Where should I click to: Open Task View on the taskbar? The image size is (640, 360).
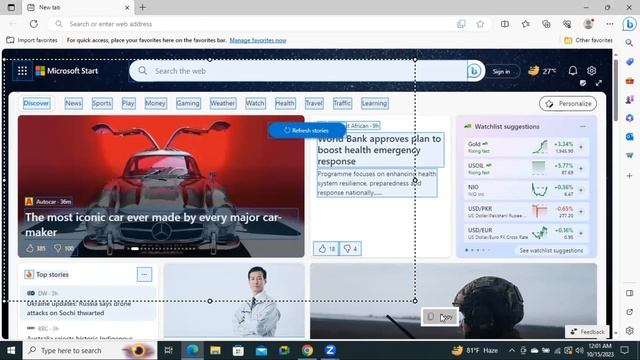(x=168, y=350)
